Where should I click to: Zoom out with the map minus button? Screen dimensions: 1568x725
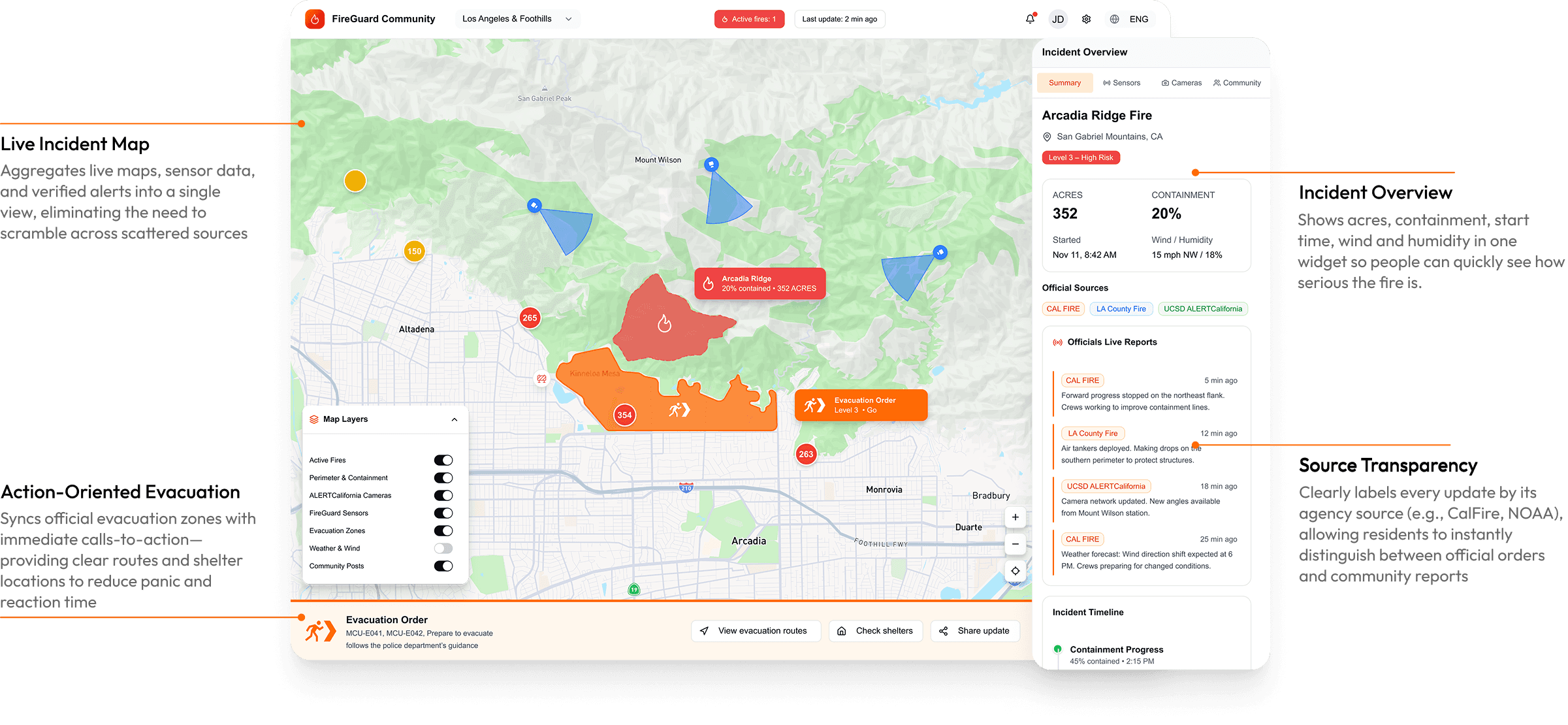tap(1015, 543)
